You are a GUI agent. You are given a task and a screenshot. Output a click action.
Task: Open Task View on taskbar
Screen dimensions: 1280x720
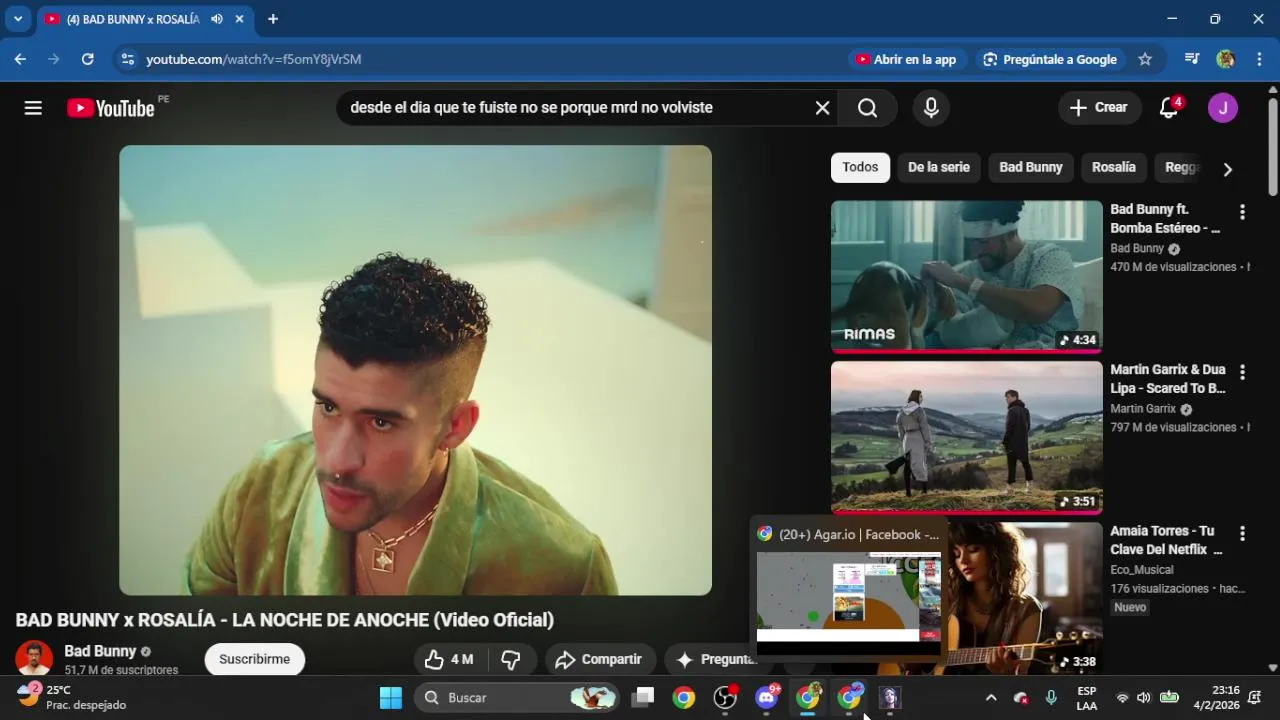(643, 698)
